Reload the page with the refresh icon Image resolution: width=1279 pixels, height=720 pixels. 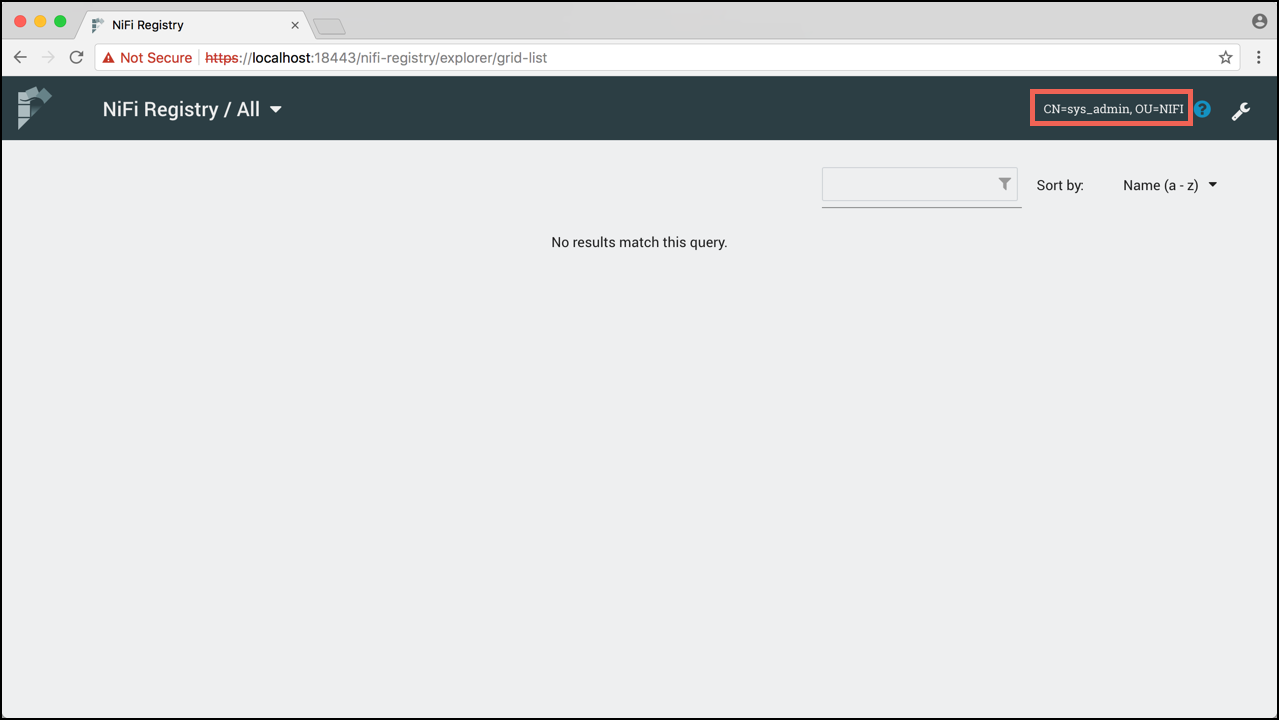[76, 57]
